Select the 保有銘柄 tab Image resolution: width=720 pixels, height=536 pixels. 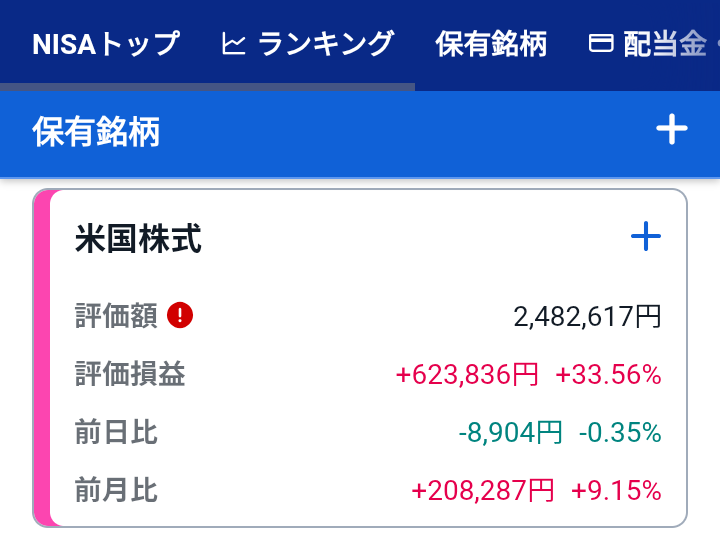[x=491, y=45]
